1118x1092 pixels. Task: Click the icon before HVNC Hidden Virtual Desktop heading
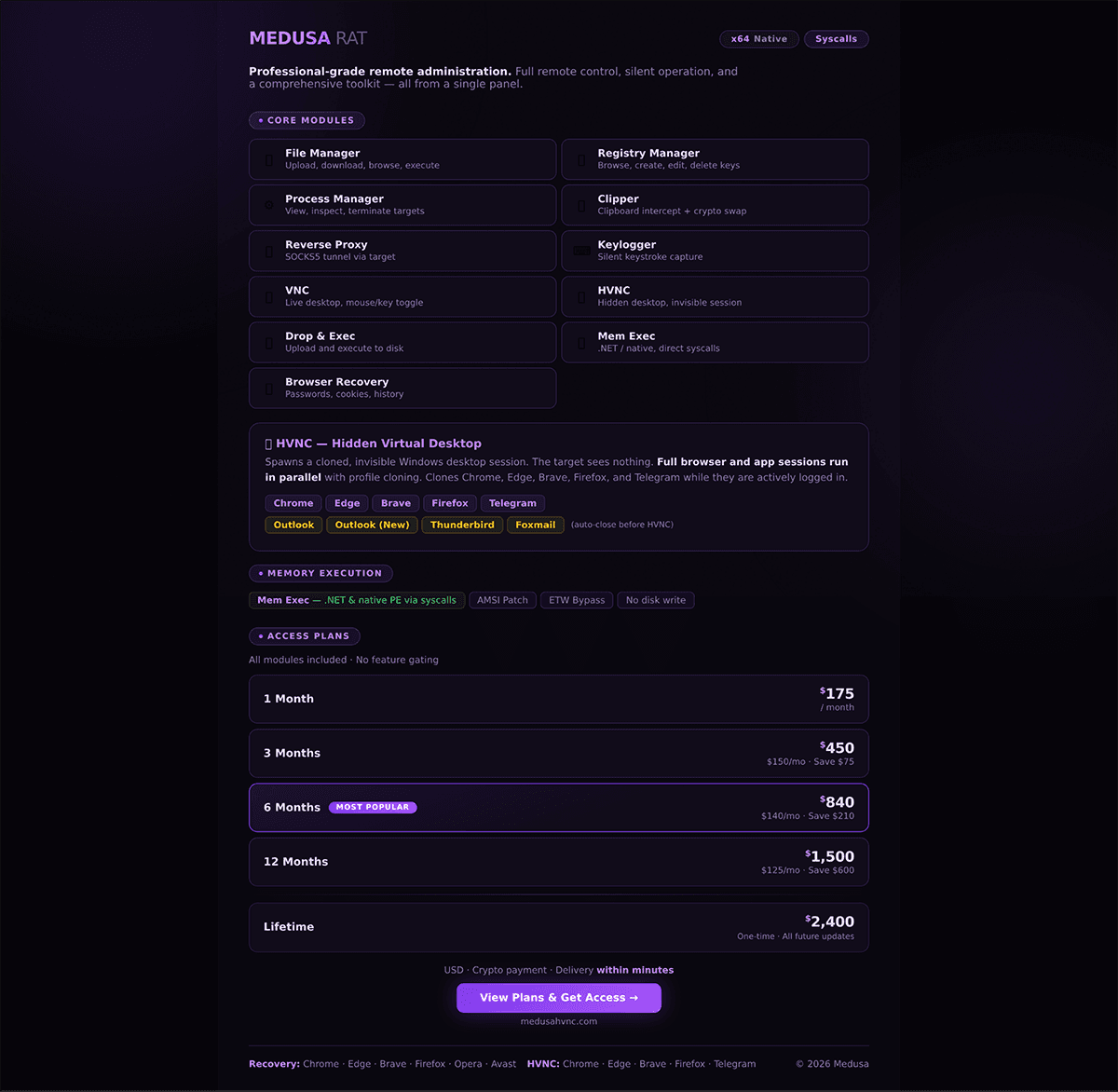tap(268, 444)
